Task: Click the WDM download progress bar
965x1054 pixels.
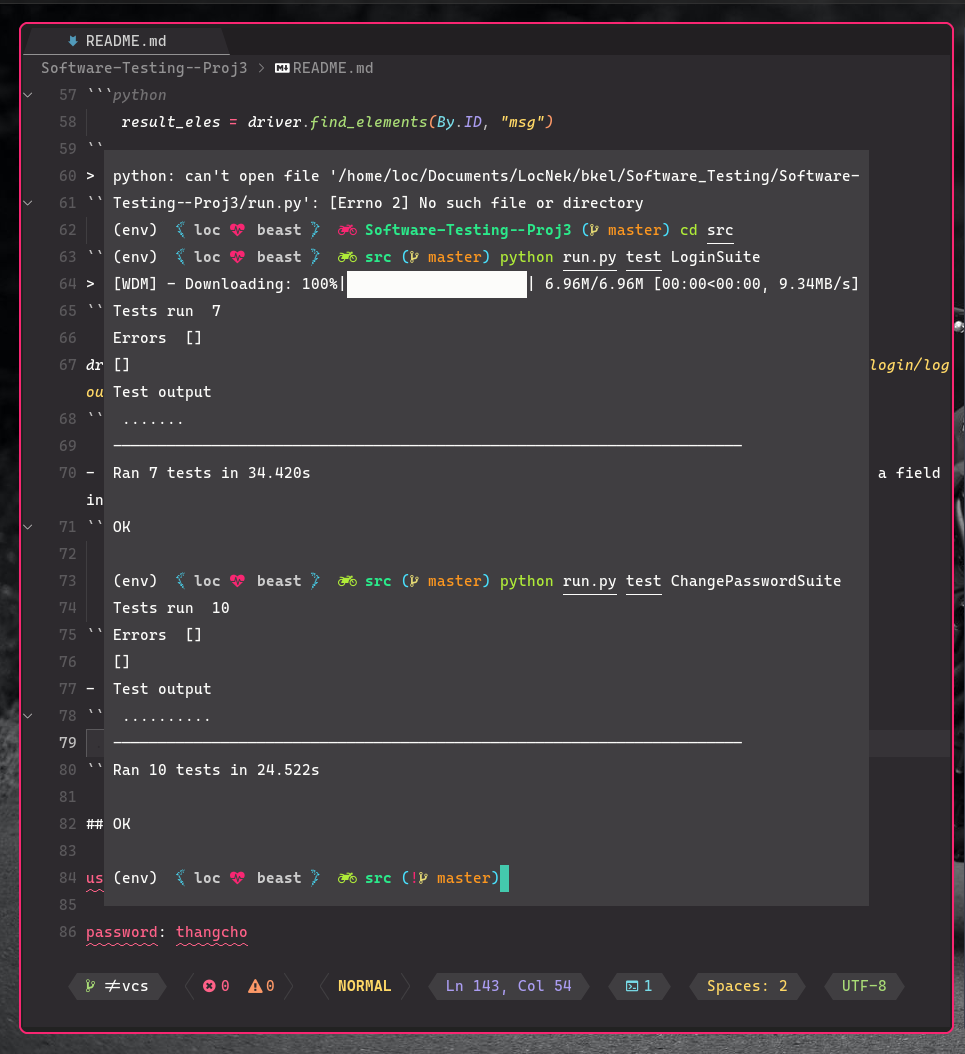Action: pyautogui.click(x=437, y=284)
